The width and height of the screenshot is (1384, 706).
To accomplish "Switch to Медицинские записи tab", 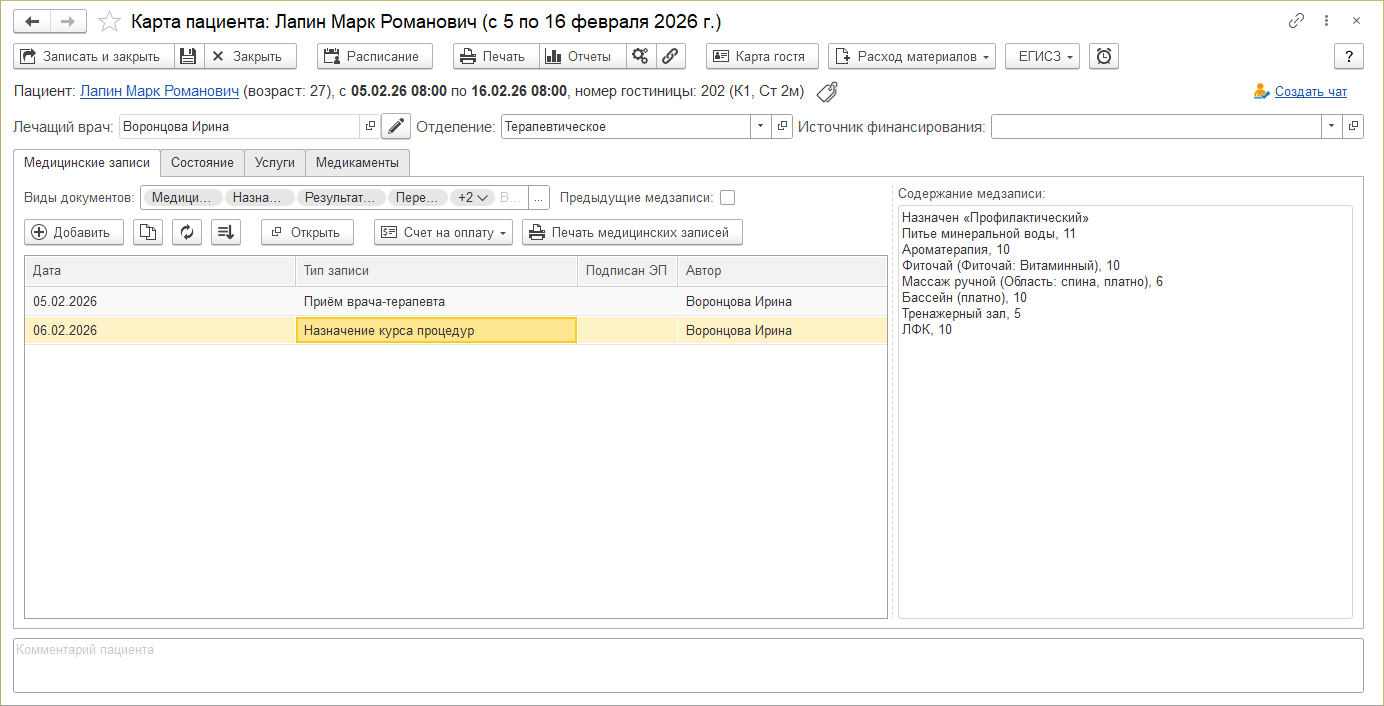I will 87,162.
